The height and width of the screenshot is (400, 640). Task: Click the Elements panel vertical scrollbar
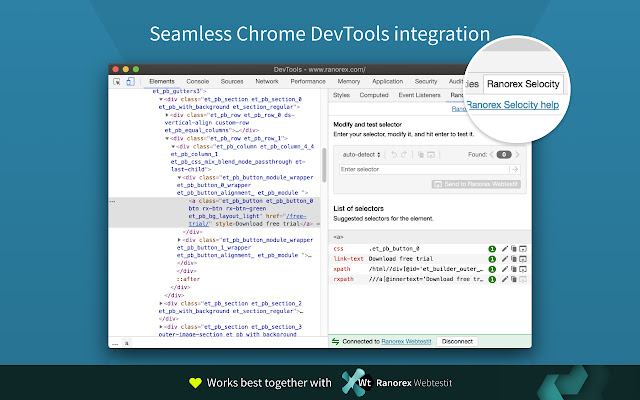[x=324, y=165]
